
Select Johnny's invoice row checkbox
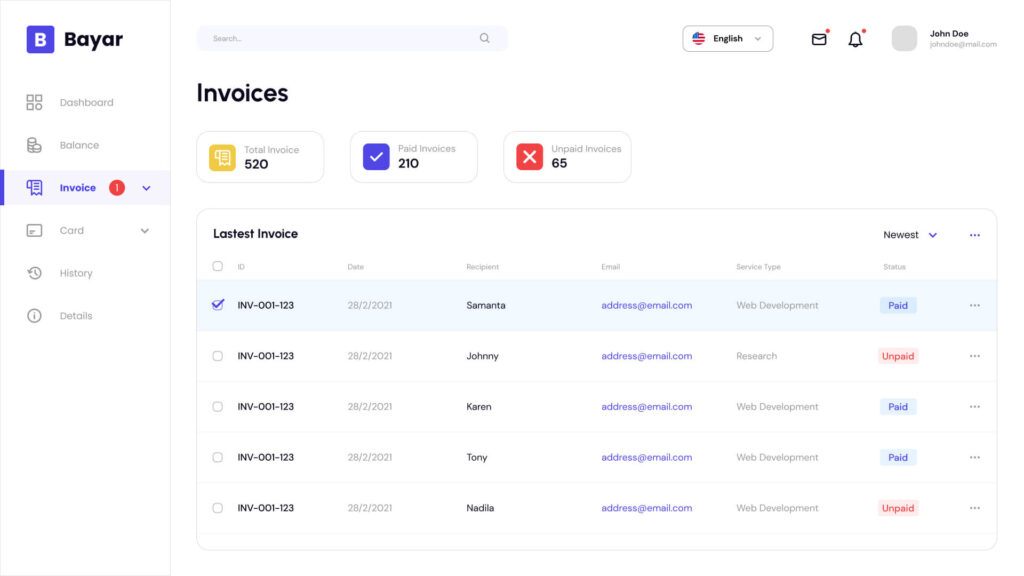(x=217, y=356)
